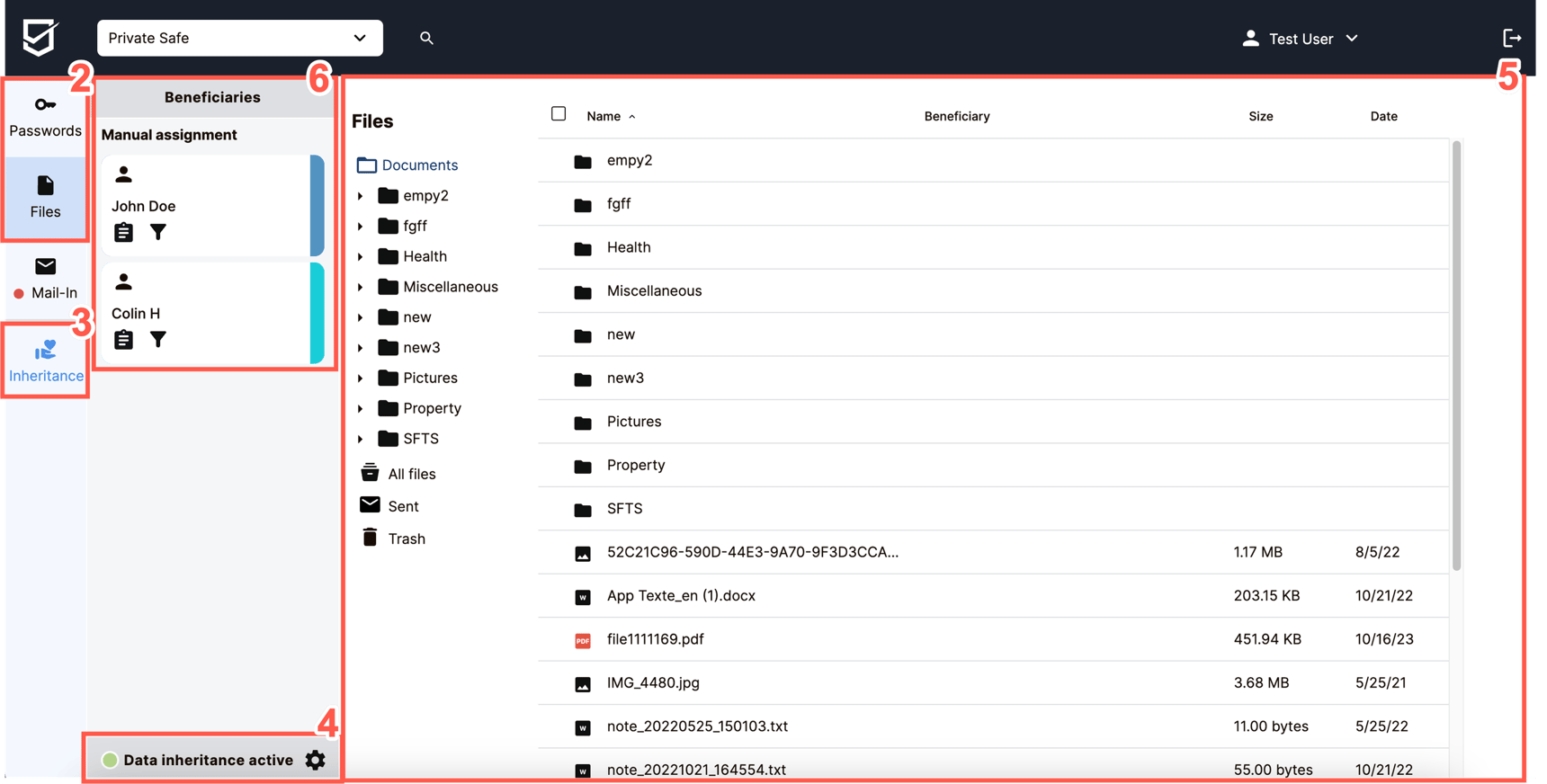Viewport: 1547px width, 784px height.
Task: Click the Documents folder icon in tree
Action: pyautogui.click(x=366, y=165)
